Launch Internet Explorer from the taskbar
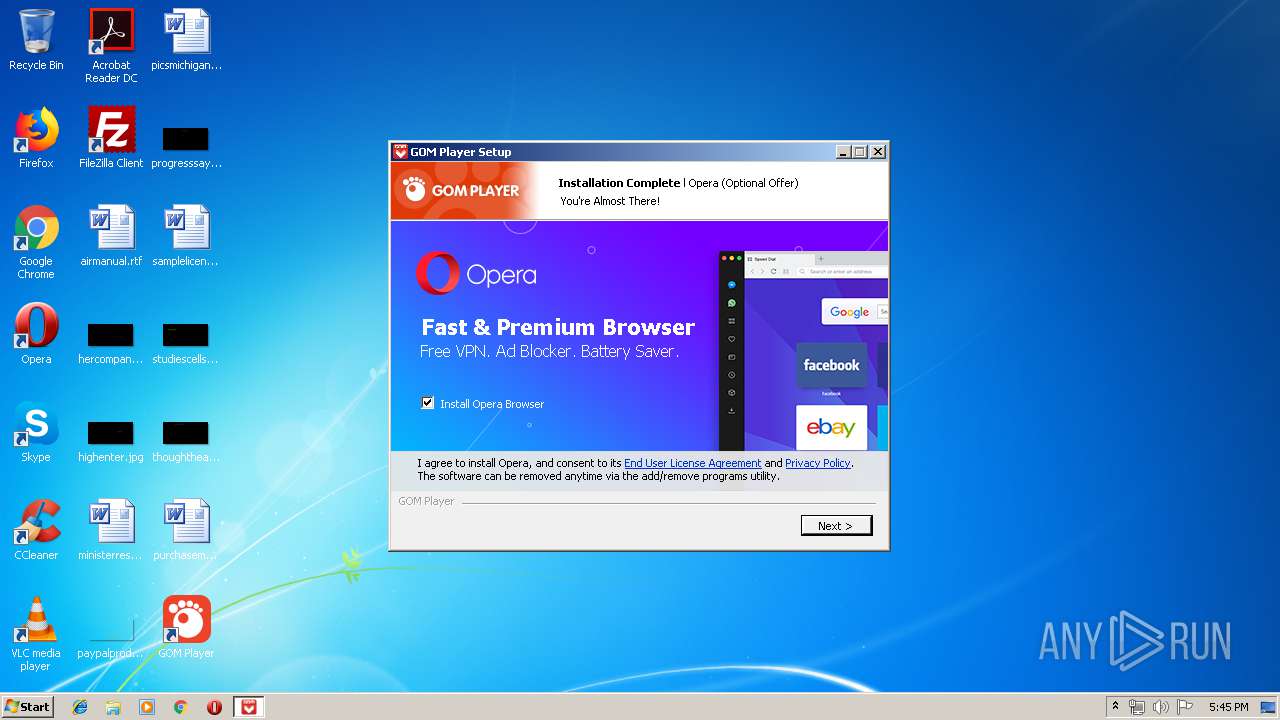This screenshot has width=1280, height=720. tap(80, 707)
